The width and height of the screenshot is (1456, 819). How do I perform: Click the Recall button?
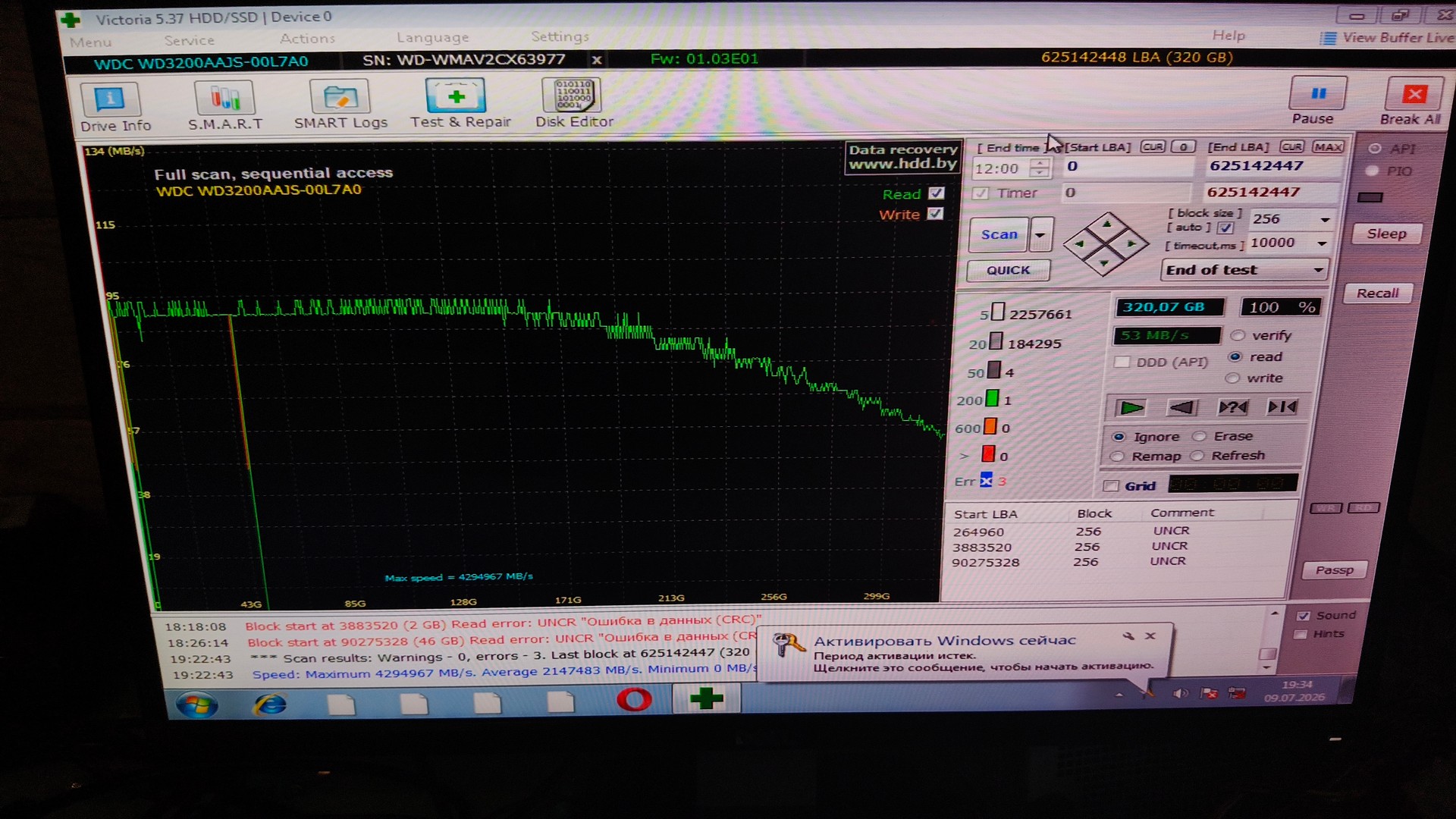pos(1377,293)
